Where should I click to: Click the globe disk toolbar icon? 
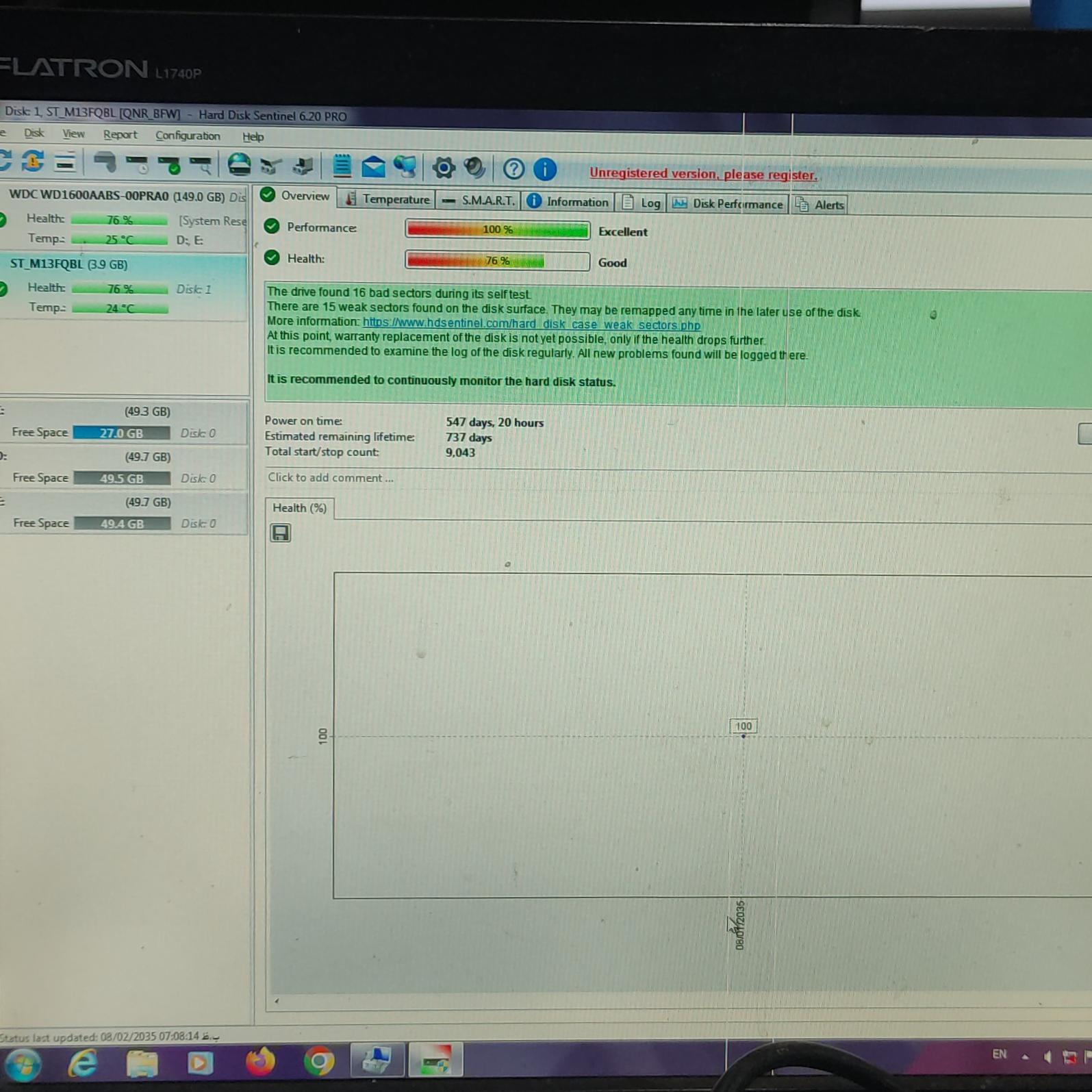click(239, 165)
